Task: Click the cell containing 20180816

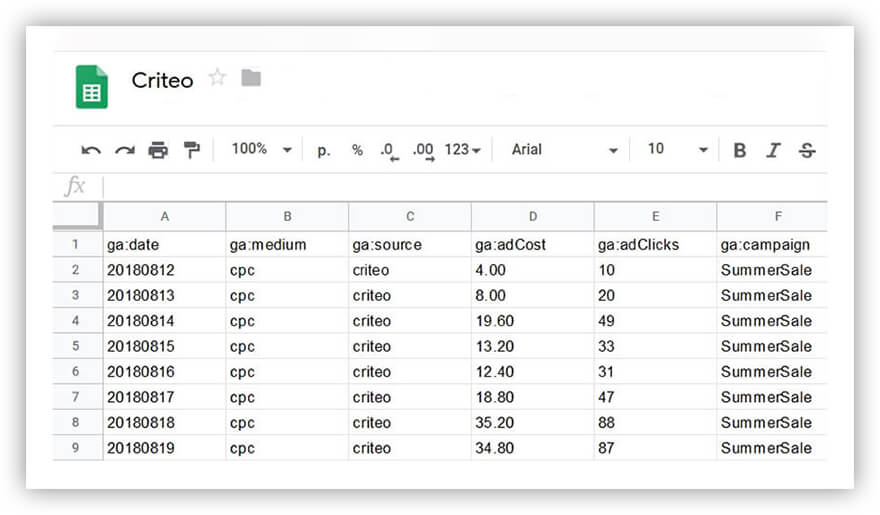Action: 164,371
